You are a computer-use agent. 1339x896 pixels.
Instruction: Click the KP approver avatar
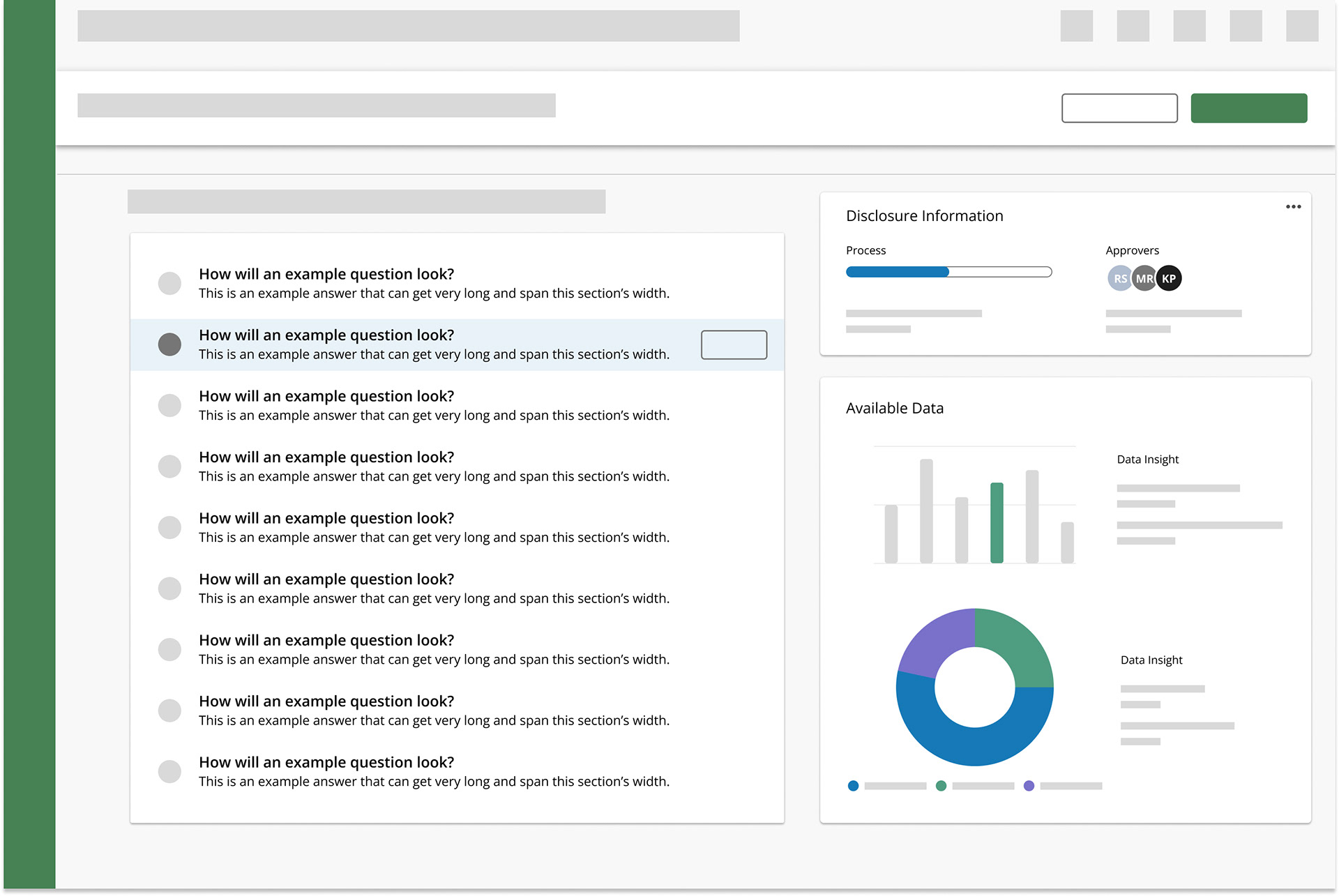pos(1170,278)
